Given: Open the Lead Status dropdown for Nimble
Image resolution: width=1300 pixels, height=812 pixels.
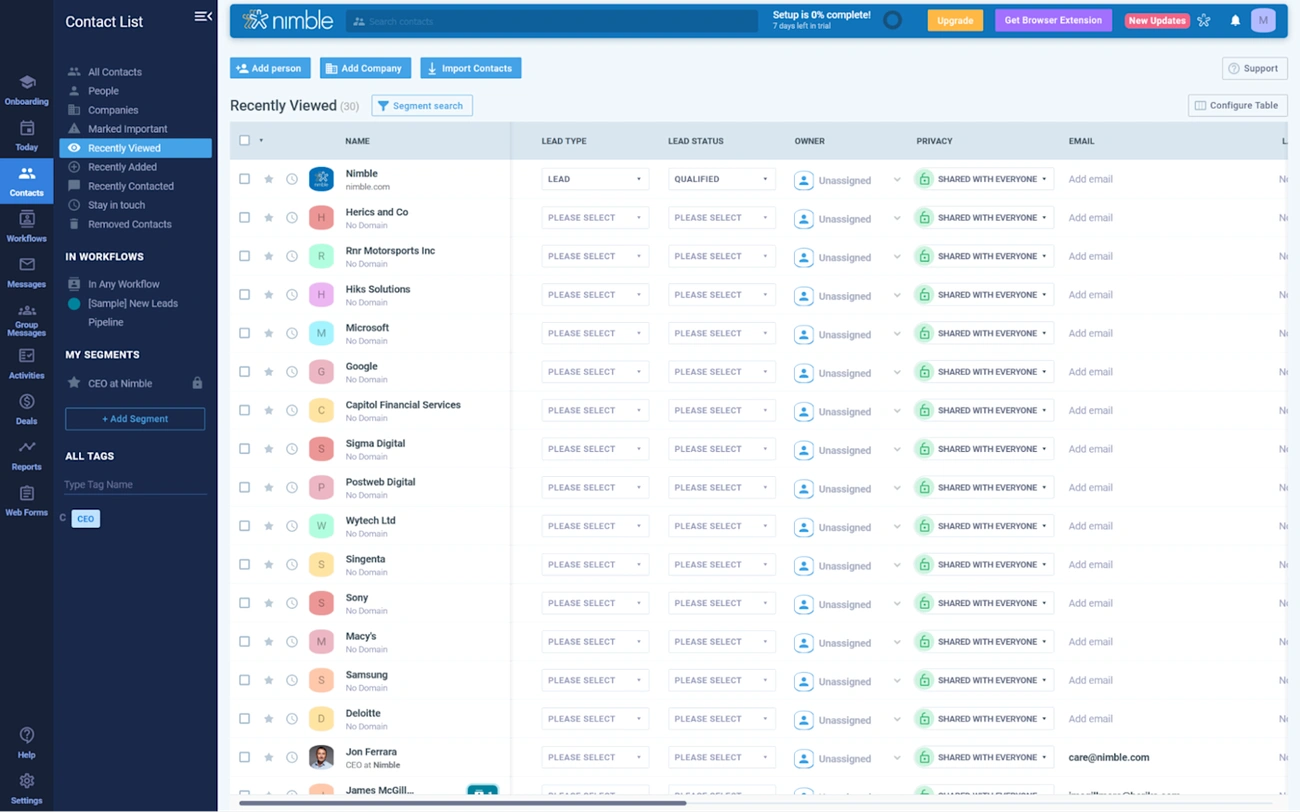Looking at the screenshot, I should [x=721, y=178].
